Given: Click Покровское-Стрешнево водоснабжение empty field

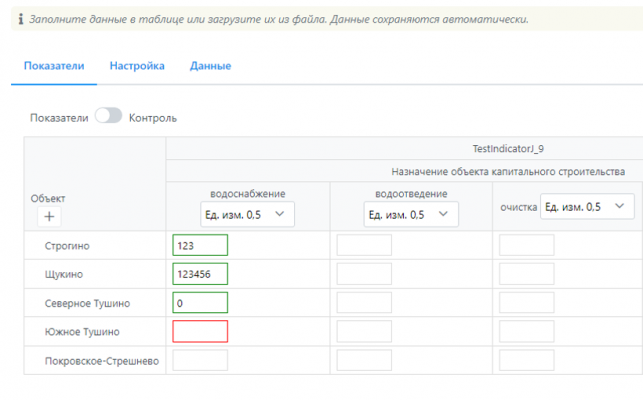Looking at the screenshot, I should (x=200, y=360).
